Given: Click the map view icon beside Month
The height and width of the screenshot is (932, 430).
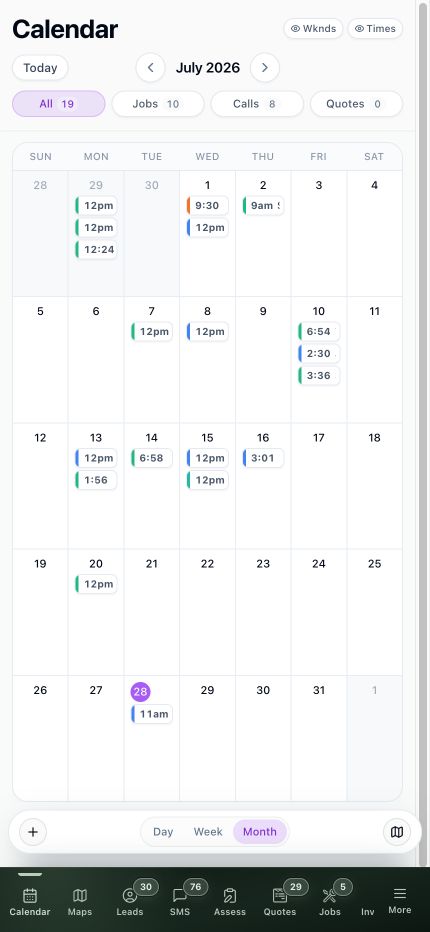Looking at the screenshot, I should click(x=397, y=832).
